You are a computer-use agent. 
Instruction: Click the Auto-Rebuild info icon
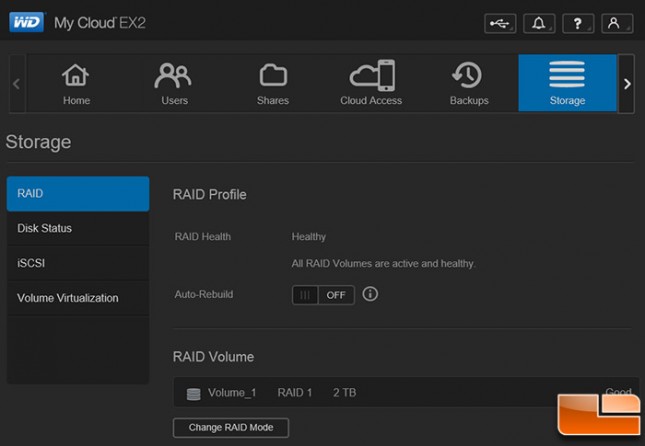(370, 294)
